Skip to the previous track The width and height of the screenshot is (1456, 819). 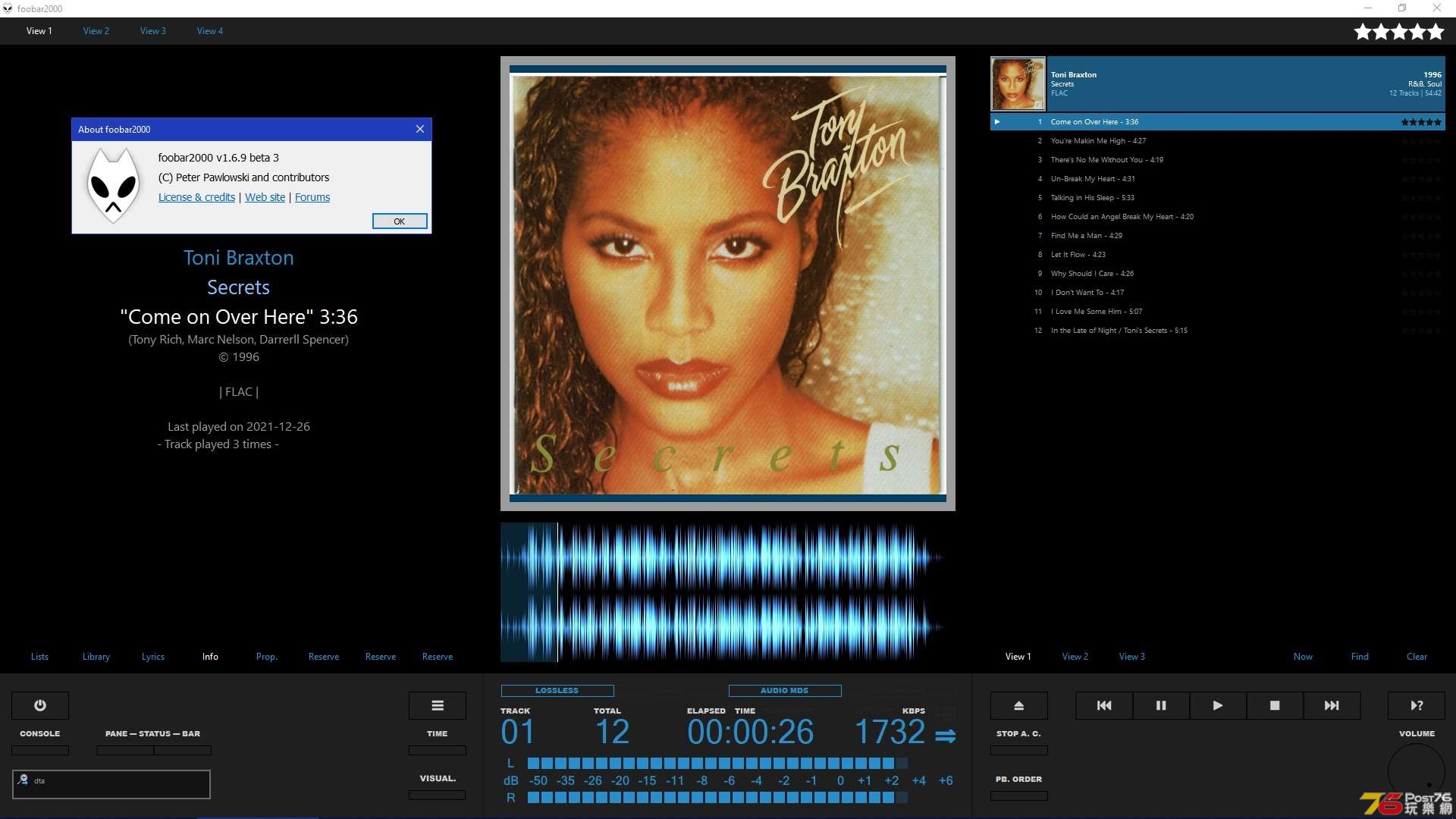tap(1104, 705)
